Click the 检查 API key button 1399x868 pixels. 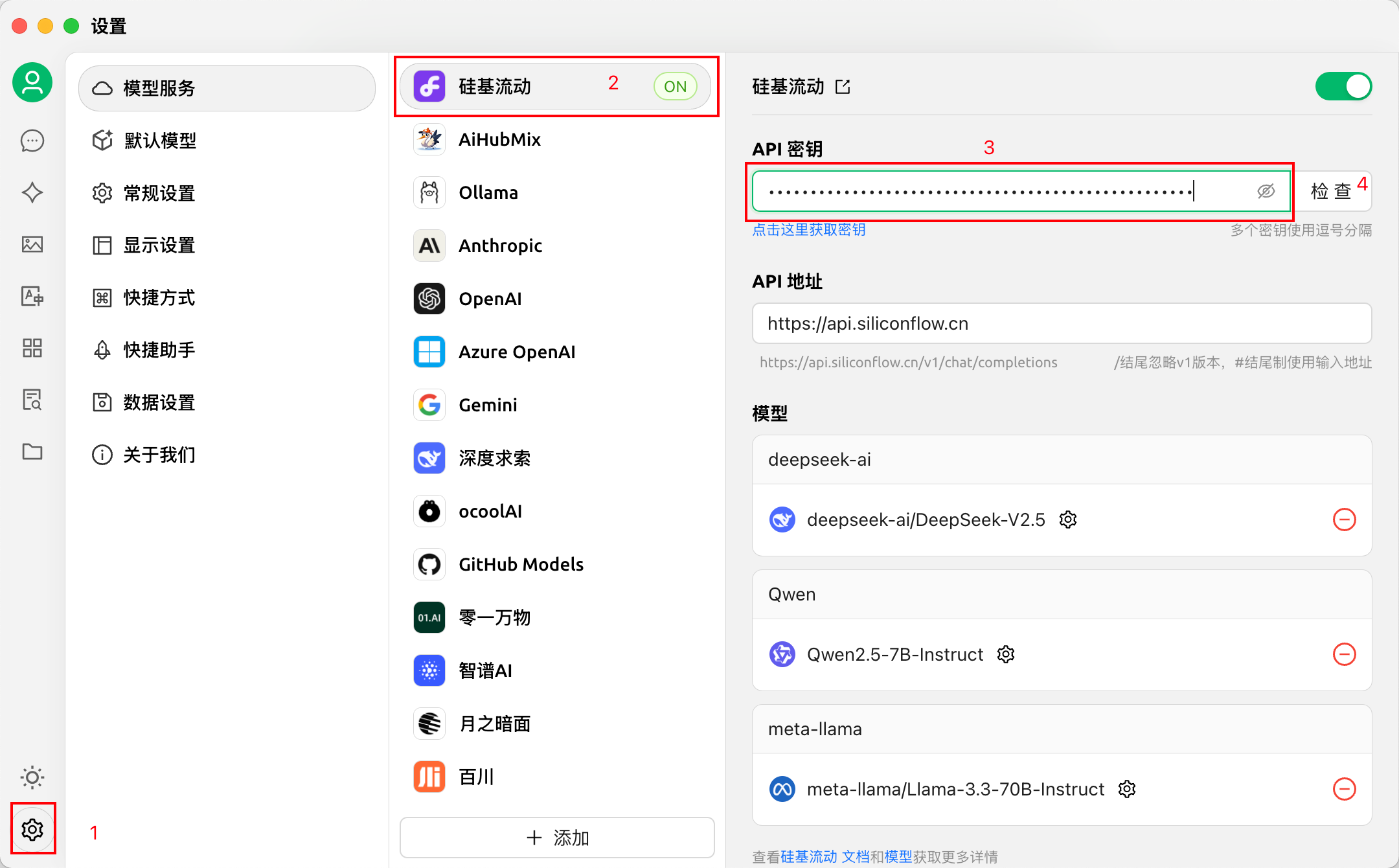(x=1330, y=191)
